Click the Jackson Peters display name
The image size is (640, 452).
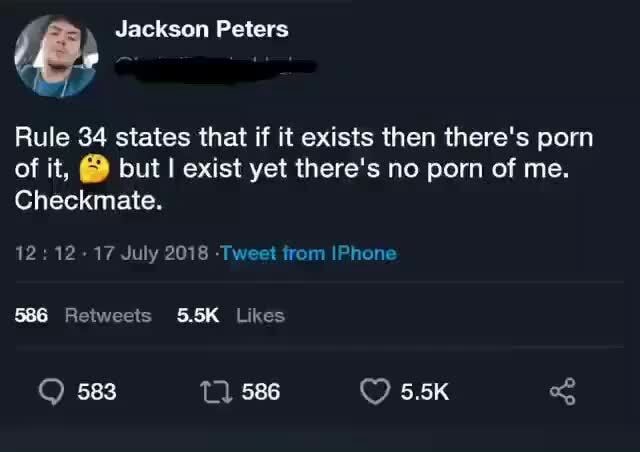202,29
